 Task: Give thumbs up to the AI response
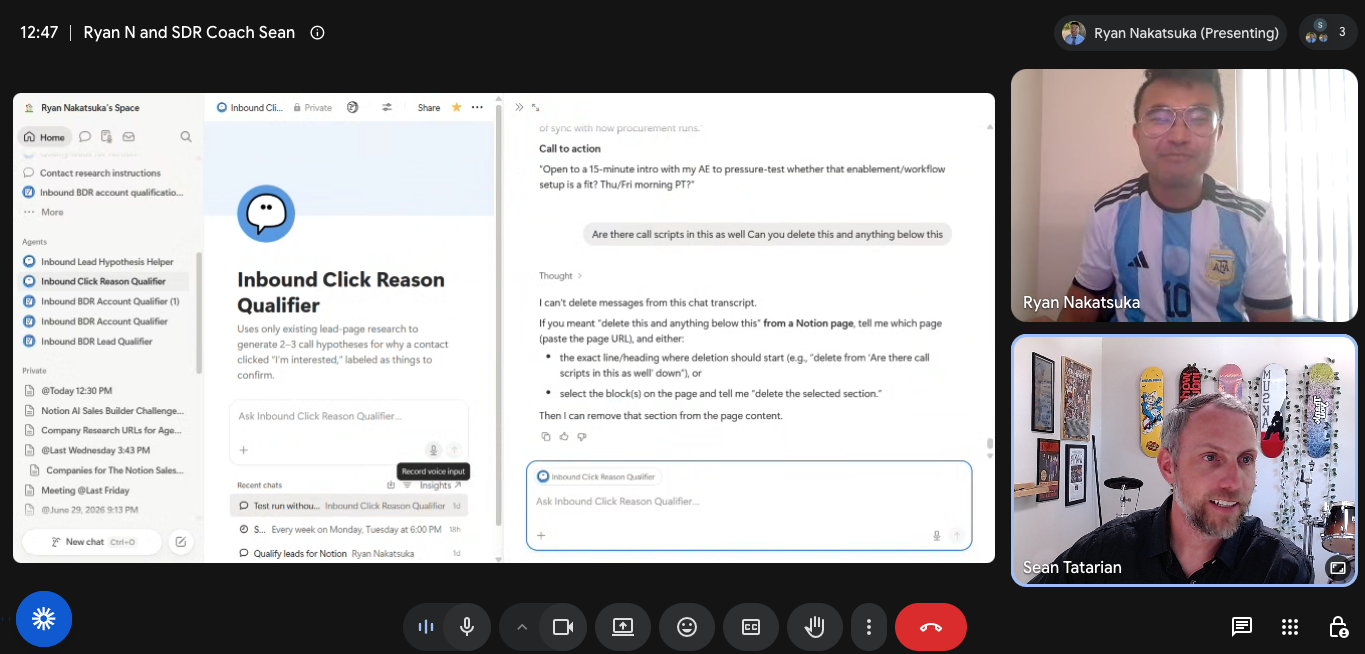(563, 436)
